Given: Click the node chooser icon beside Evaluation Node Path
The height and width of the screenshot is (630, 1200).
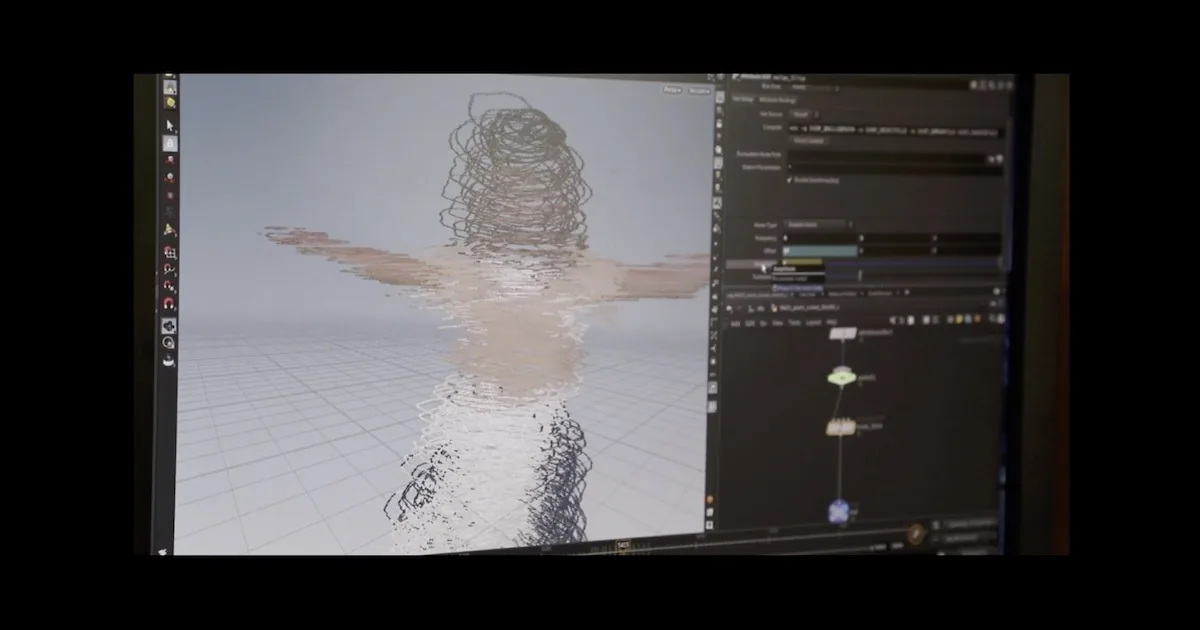Looking at the screenshot, I should coord(991,158).
